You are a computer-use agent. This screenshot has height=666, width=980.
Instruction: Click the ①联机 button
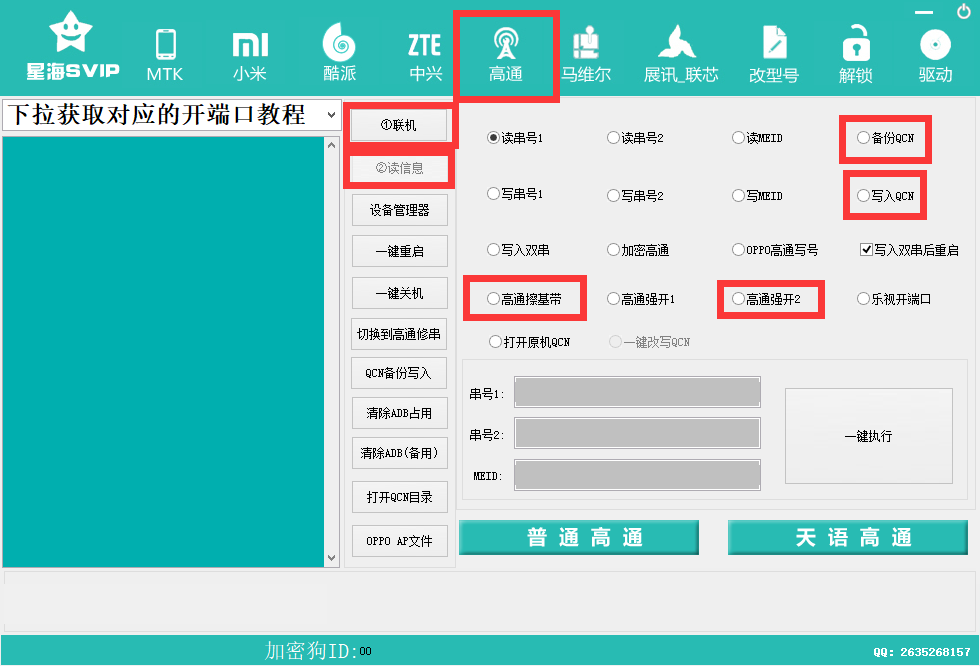(399, 125)
